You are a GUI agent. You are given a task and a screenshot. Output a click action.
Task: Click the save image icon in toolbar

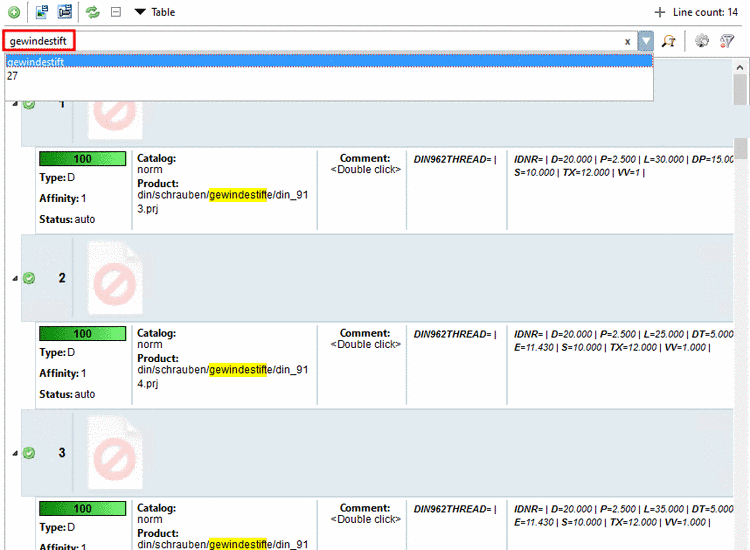(x=42, y=11)
